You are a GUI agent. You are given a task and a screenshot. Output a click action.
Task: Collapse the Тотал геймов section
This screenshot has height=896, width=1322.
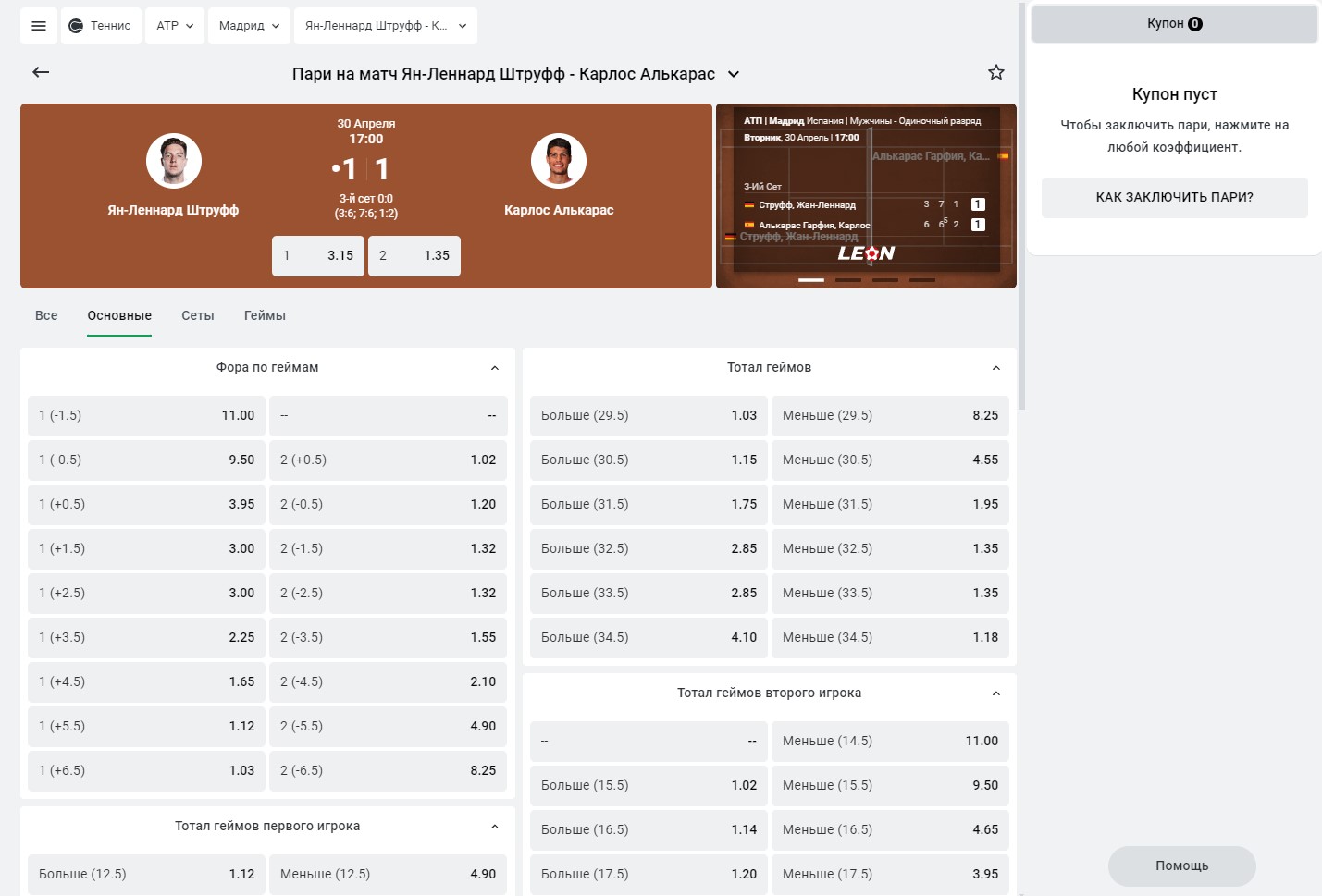coord(996,368)
